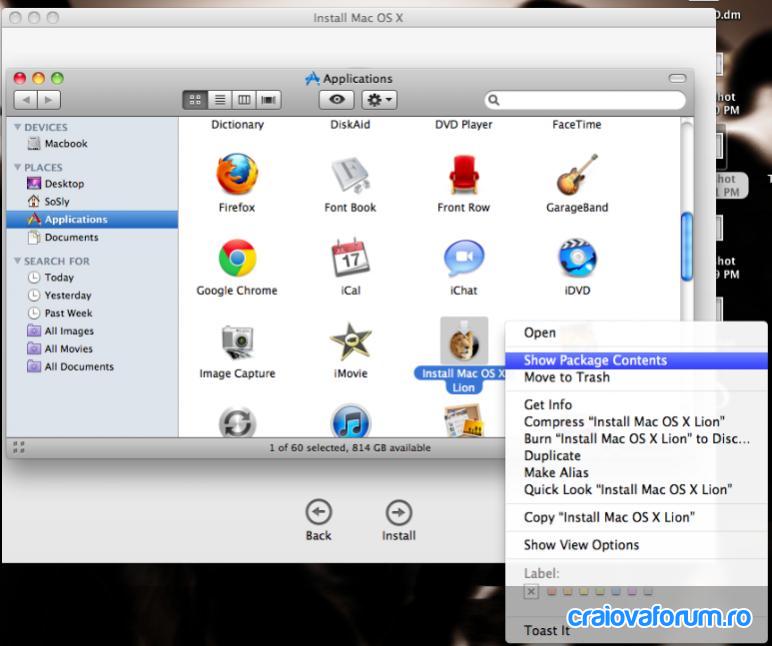Image resolution: width=772 pixels, height=646 pixels.
Task: Open the Firefox application icon
Action: coord(237,174)
